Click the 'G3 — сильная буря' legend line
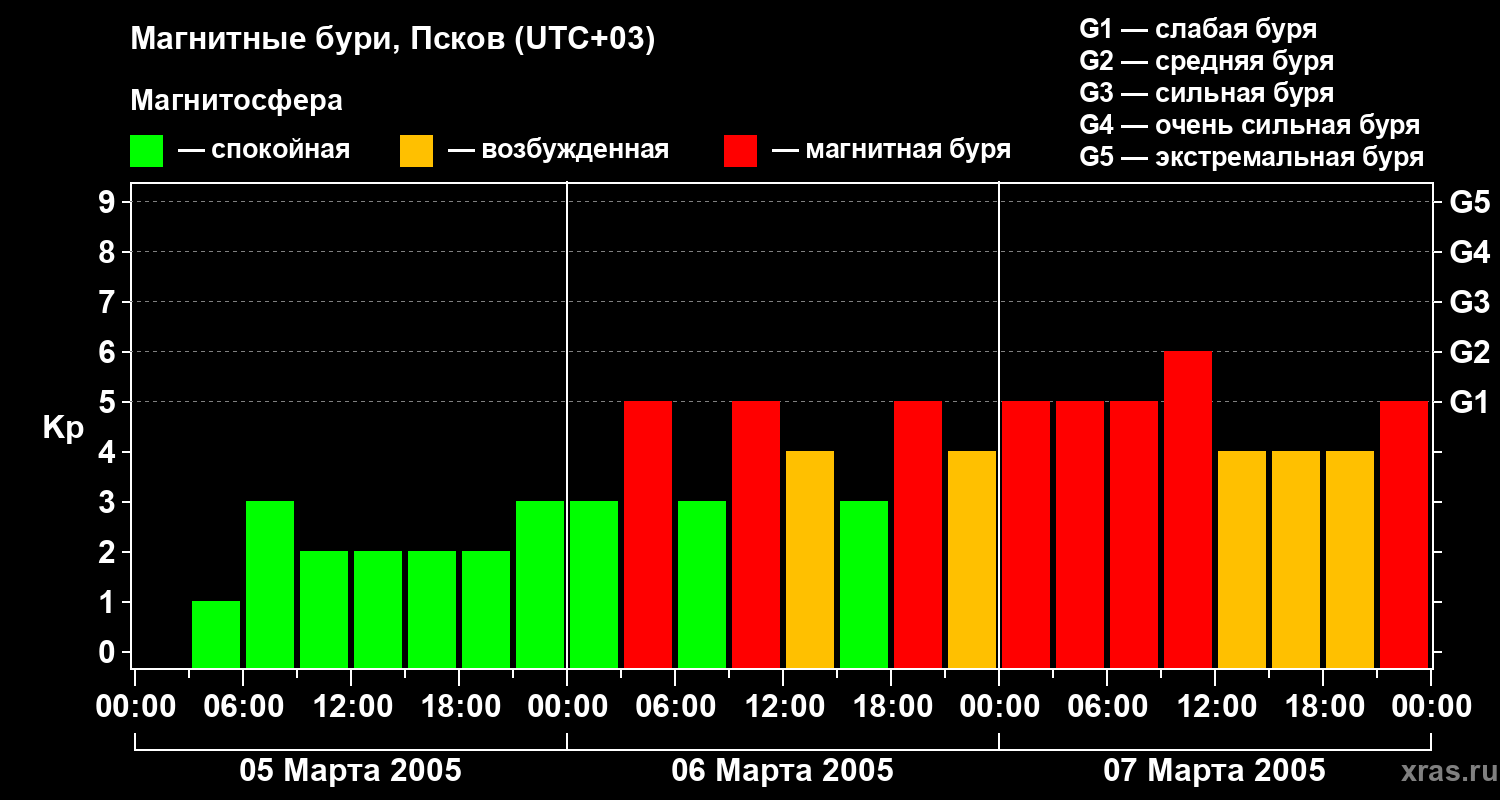This screenshot has width=1500, height=800. [x=1206, y=93]
